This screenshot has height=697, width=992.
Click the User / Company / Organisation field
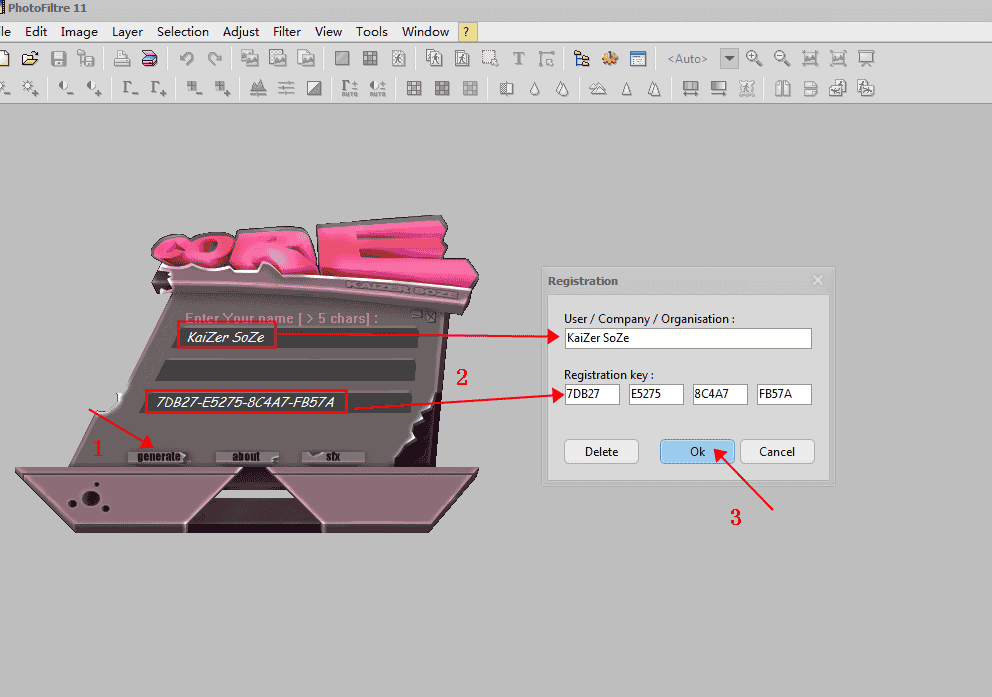point(688,338)
